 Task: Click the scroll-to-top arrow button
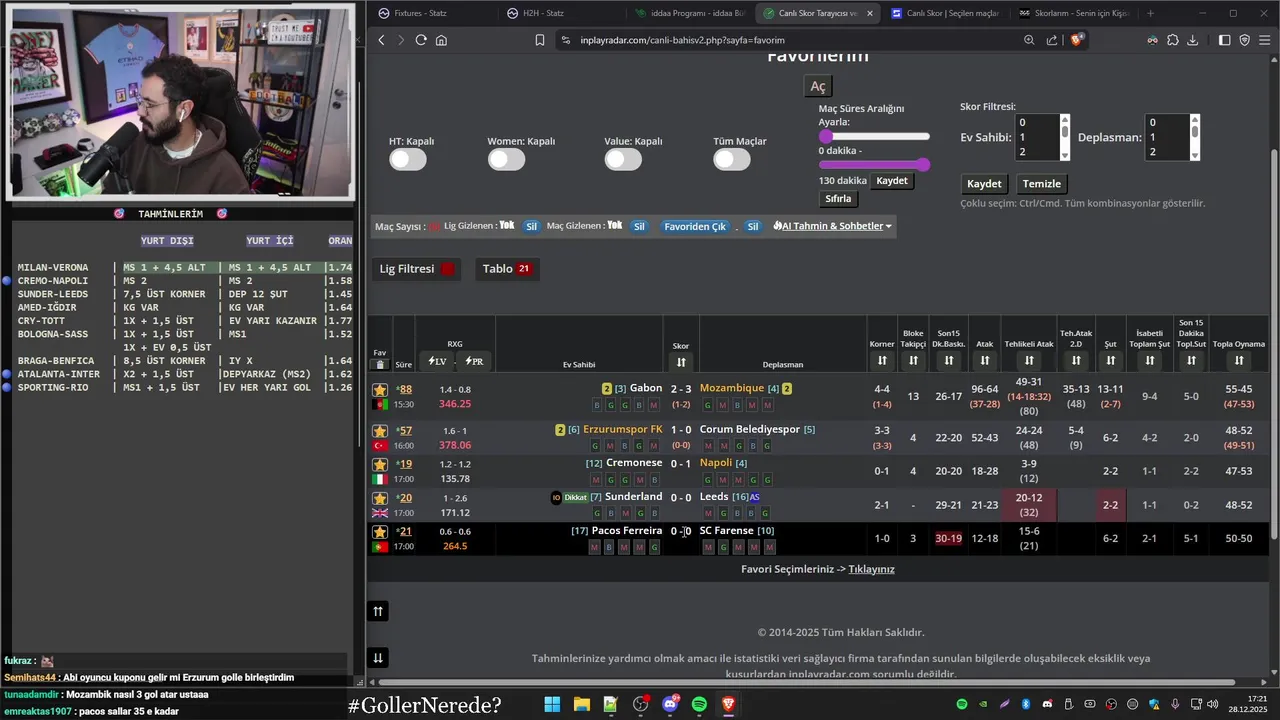(378, 611)
